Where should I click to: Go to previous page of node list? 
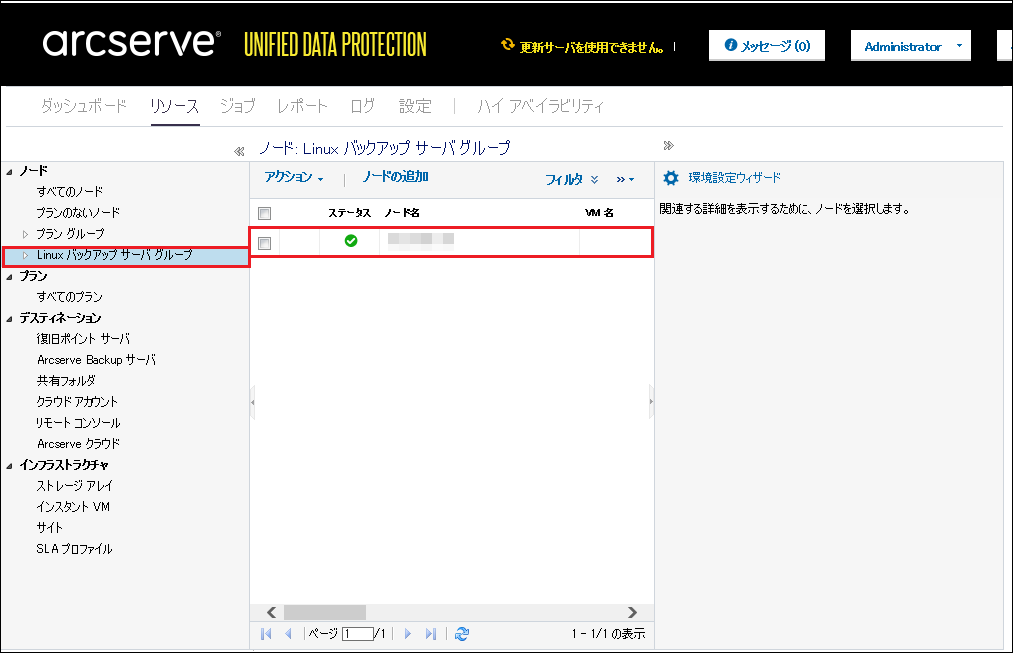[288, 634]
